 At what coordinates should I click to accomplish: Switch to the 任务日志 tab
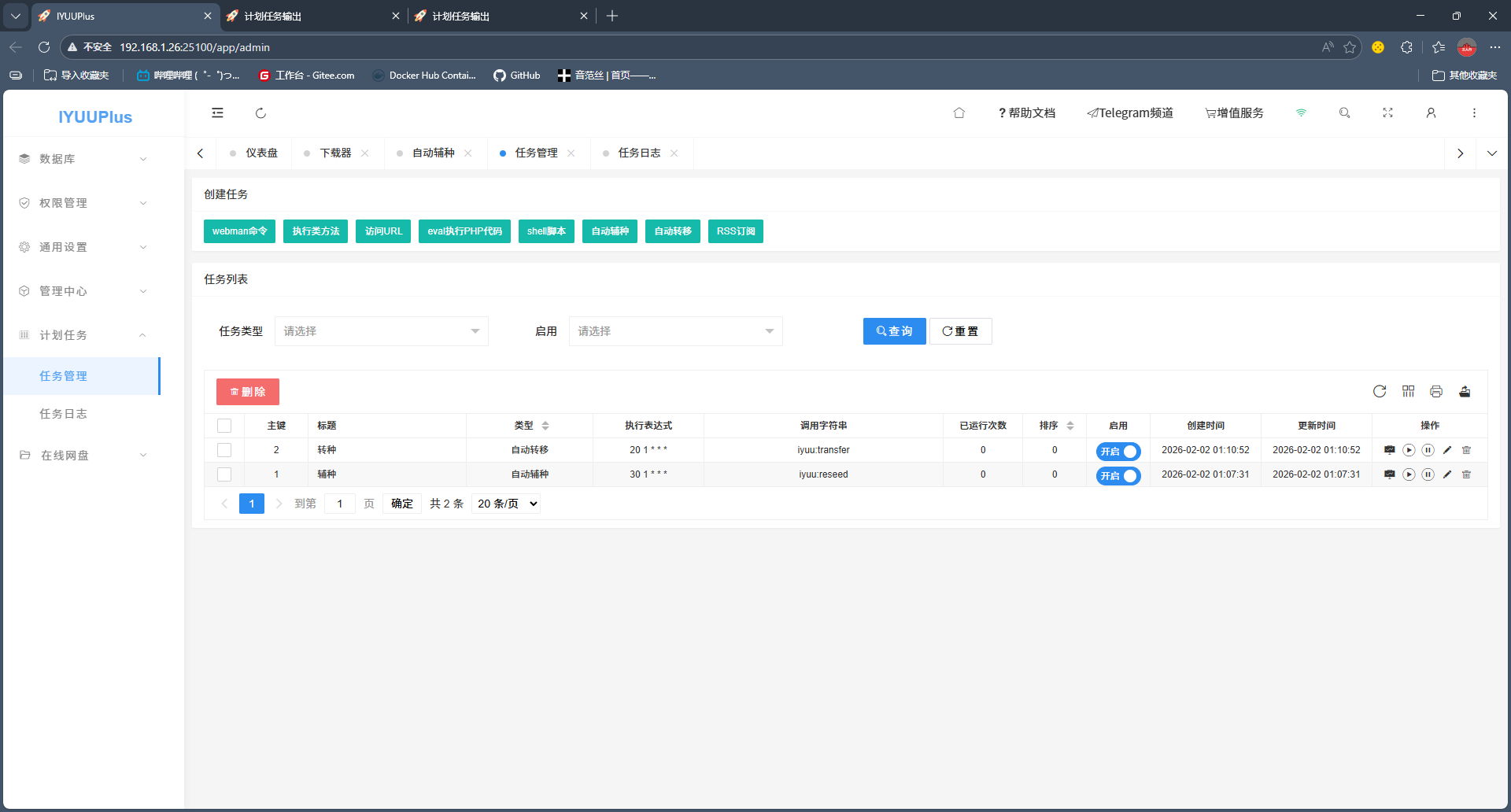tap(638, 153)
